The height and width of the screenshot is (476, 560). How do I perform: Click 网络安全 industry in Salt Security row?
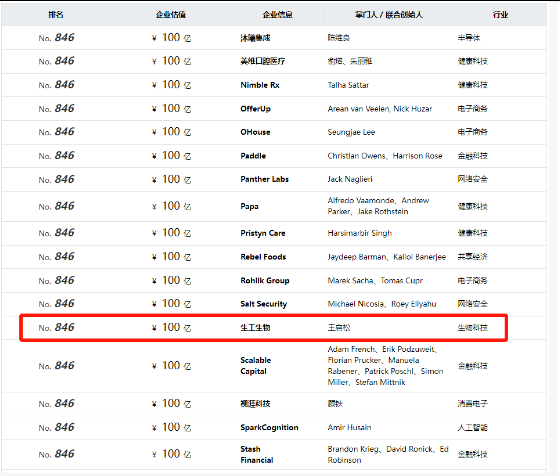tap(472, 304)
